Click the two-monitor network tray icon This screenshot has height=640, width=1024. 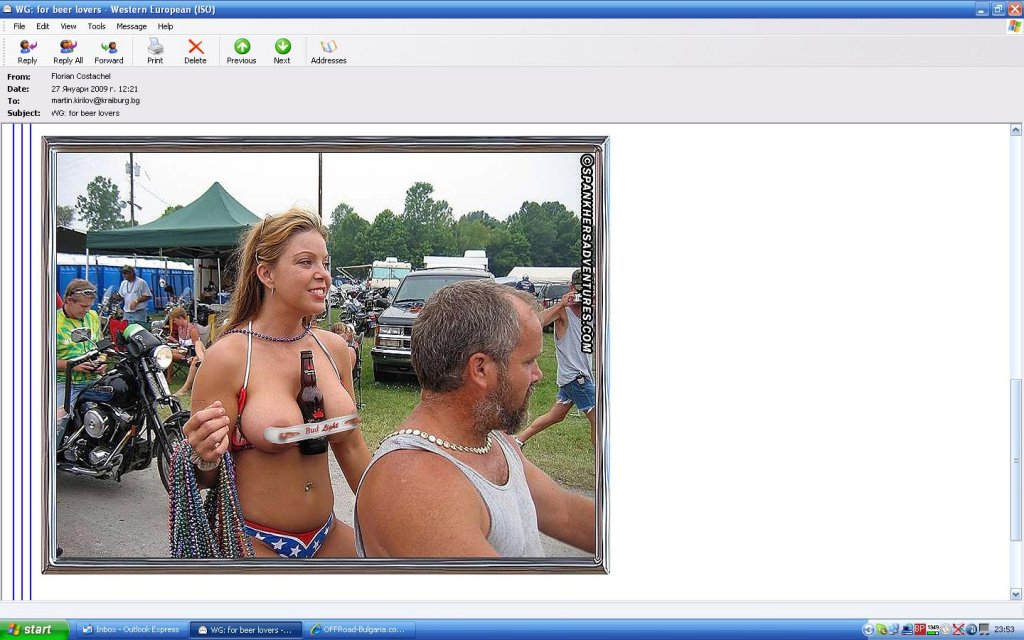894,630
